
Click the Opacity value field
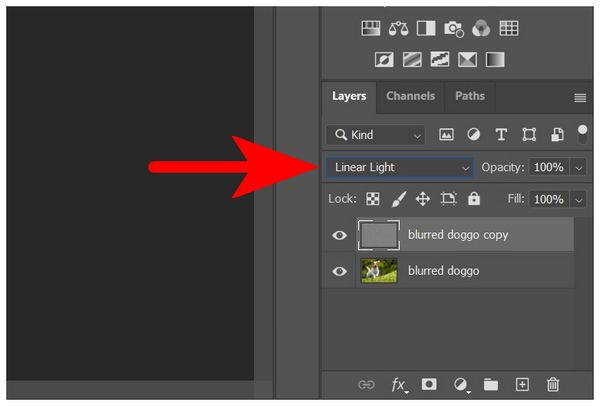(x=549, y=168)
